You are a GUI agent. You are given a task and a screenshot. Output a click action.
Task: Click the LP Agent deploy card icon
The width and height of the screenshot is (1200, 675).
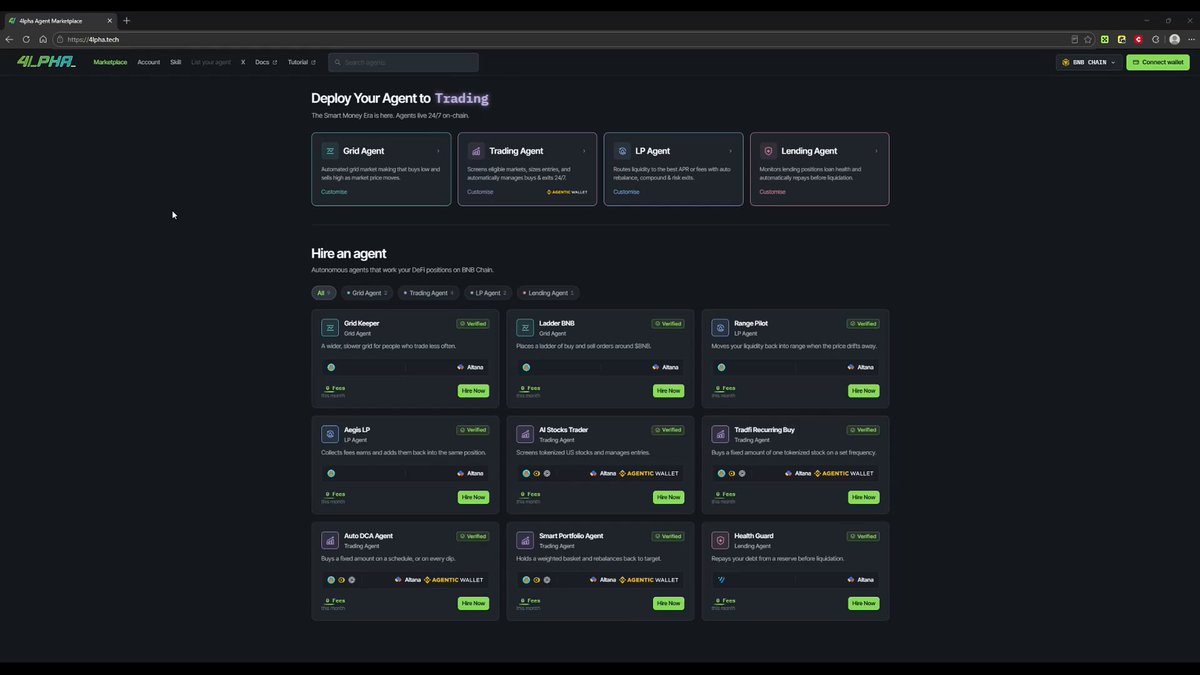(622, 151)
